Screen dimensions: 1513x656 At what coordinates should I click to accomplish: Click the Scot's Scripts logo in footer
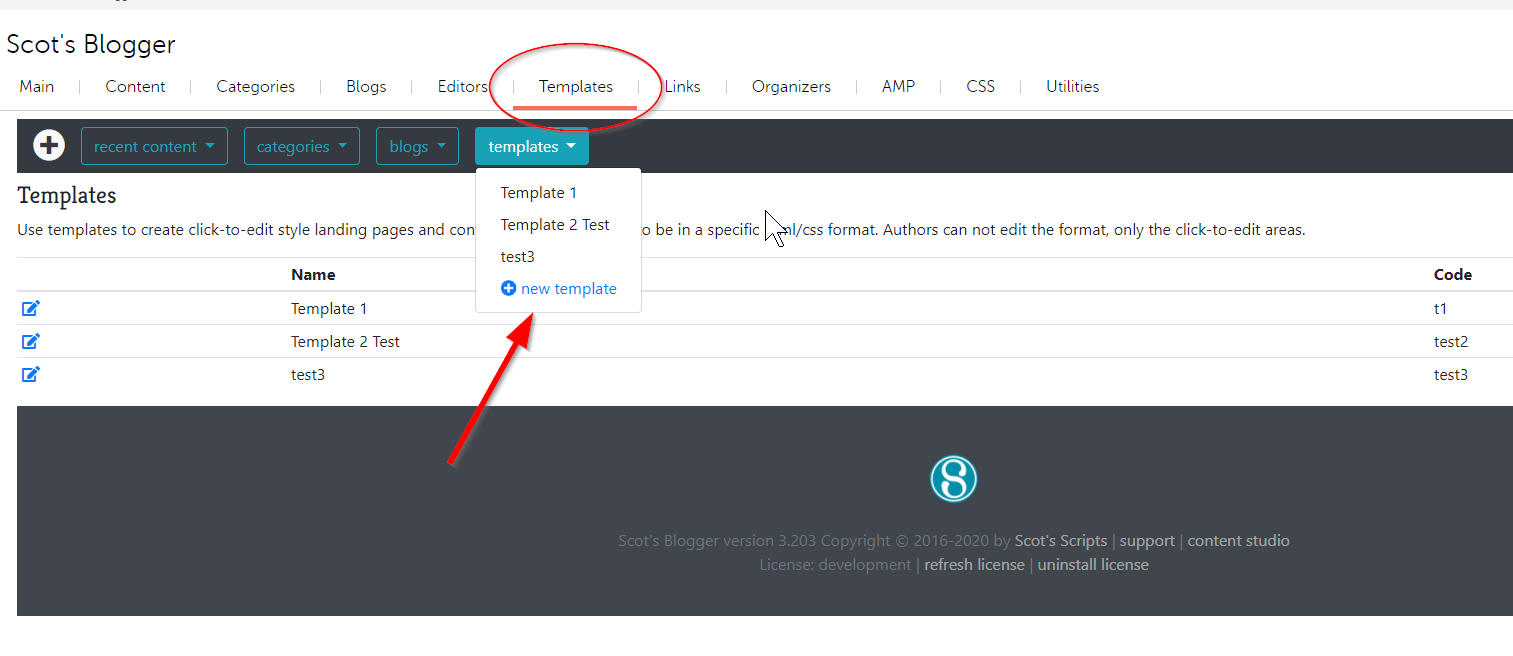coord(952,479)
